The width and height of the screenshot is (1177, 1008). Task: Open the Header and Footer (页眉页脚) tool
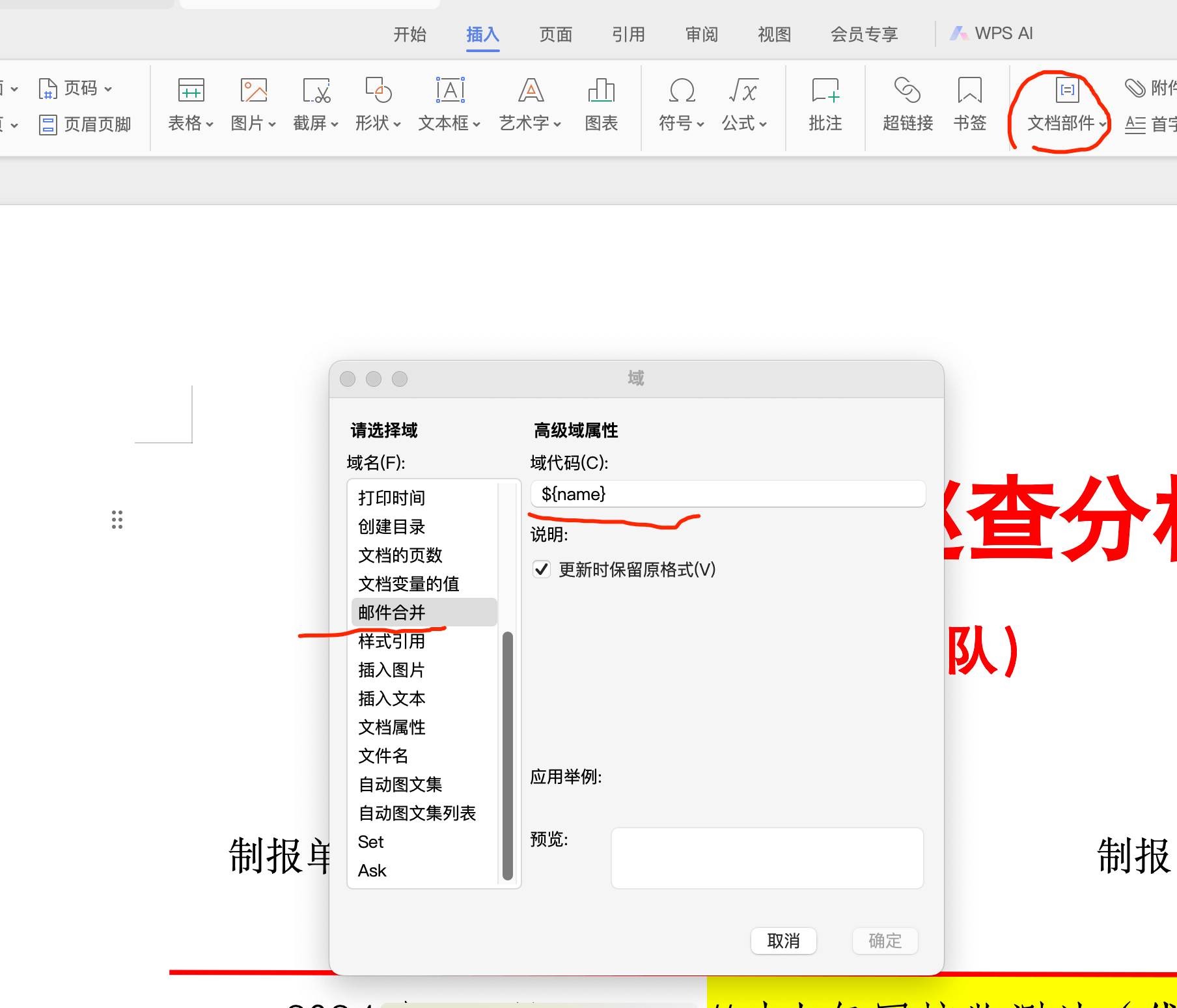[x=85, y=124]
